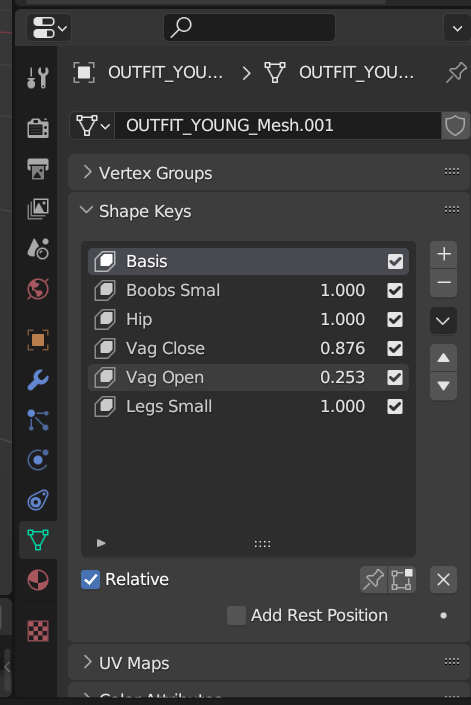Expand the UV Maps panel

[x=88, y=662]
